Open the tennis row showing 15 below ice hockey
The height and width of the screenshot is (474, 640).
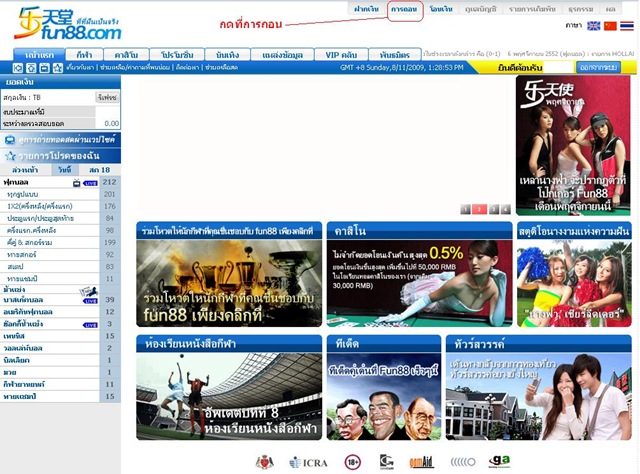[x=60, y=336]
